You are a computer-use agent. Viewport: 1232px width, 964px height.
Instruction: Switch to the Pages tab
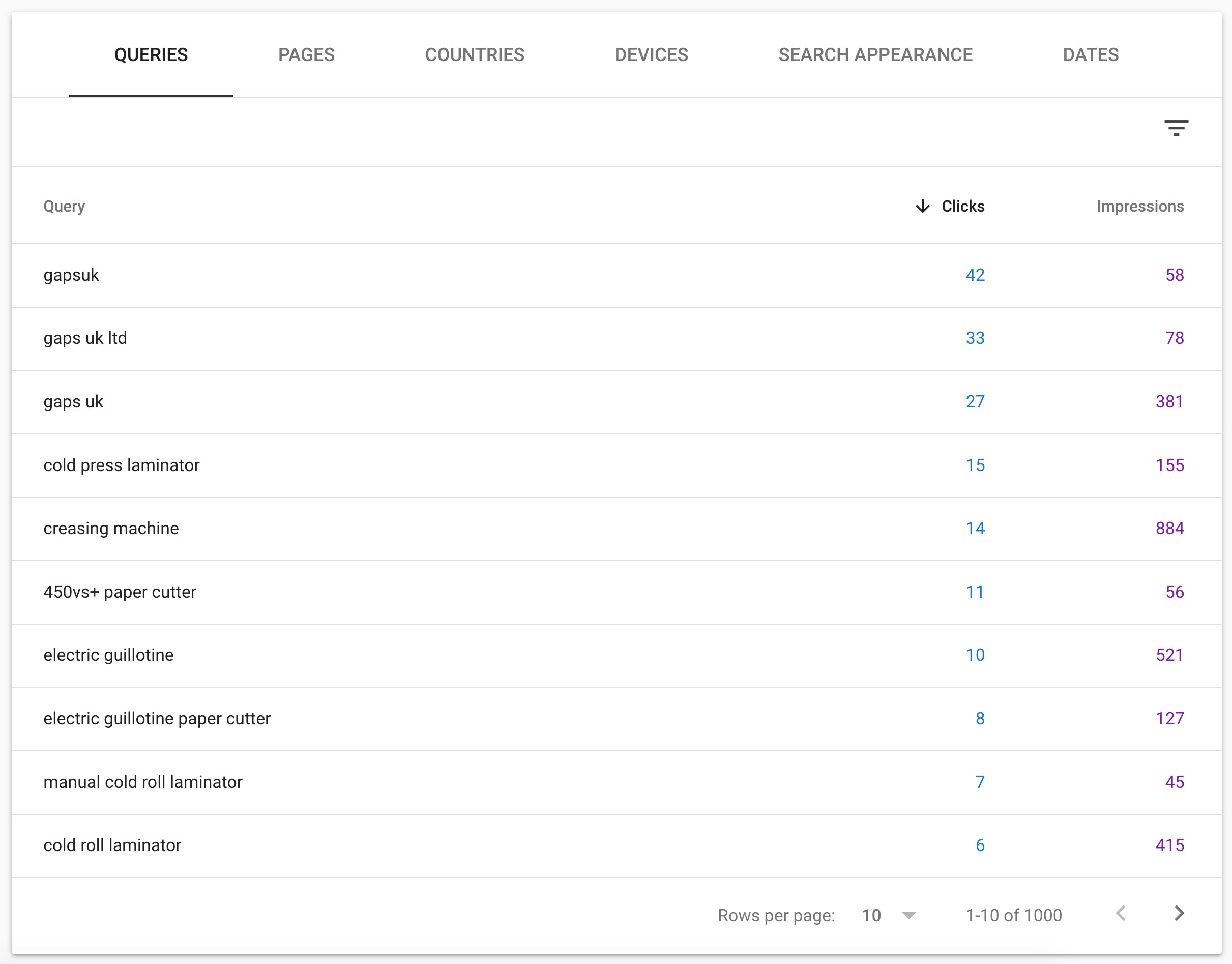306,55
